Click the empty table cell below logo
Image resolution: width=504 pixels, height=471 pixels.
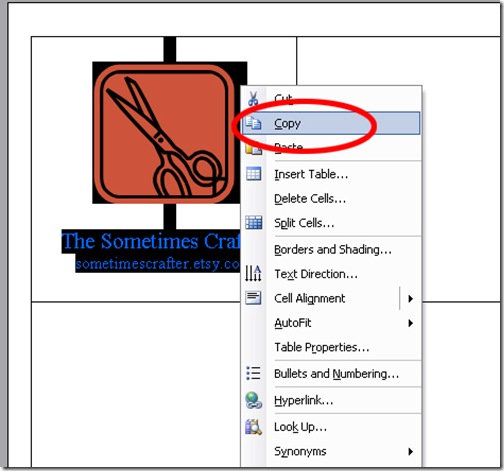[136, 383]
